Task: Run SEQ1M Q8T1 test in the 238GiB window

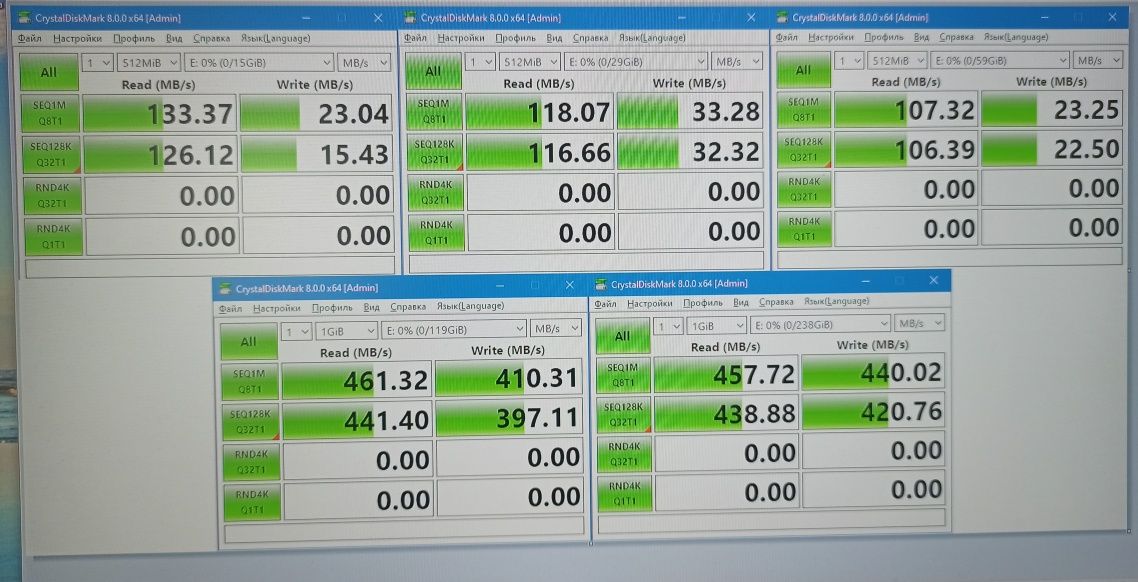Action: point(623,375)
